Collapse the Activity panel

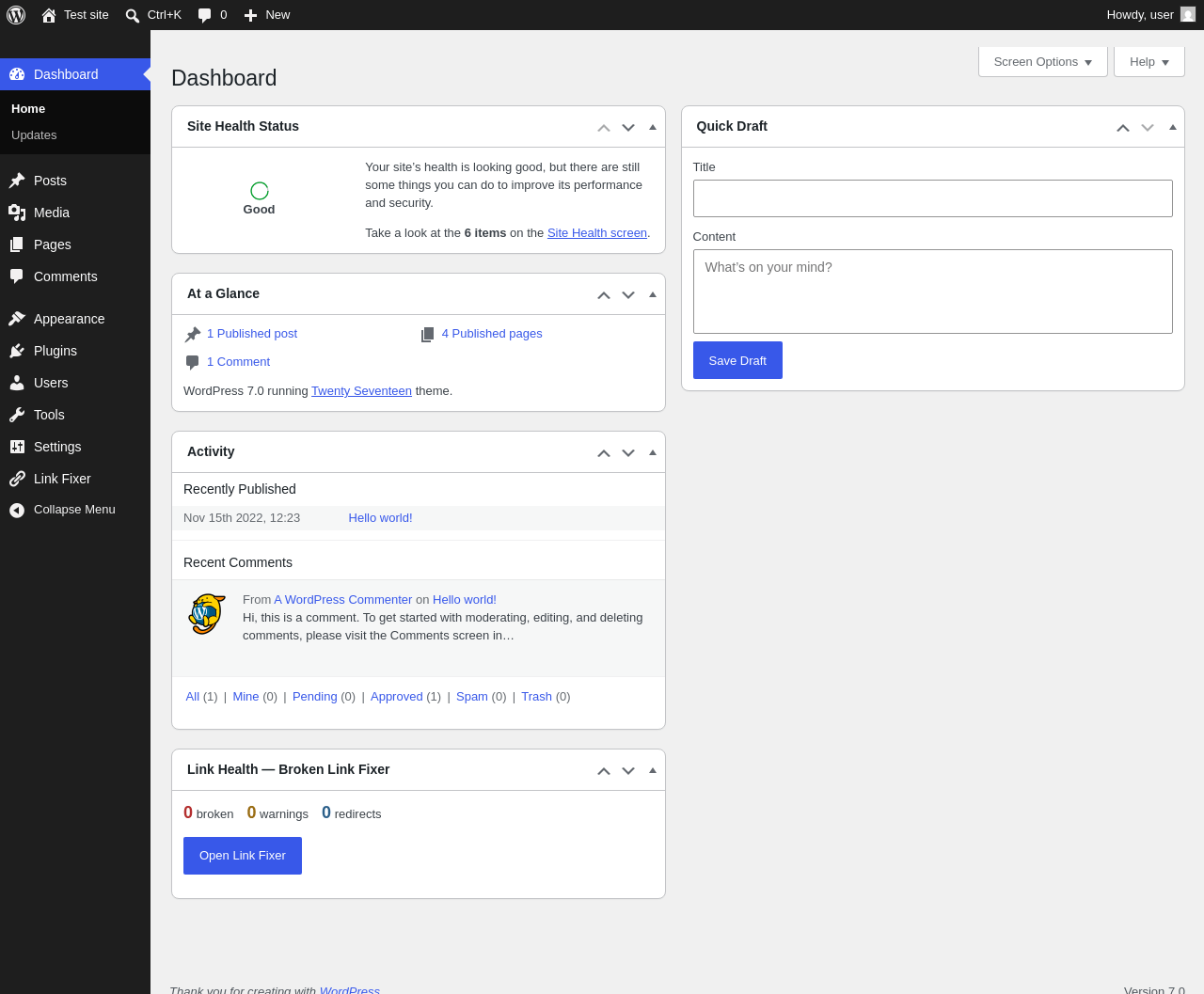653,452
